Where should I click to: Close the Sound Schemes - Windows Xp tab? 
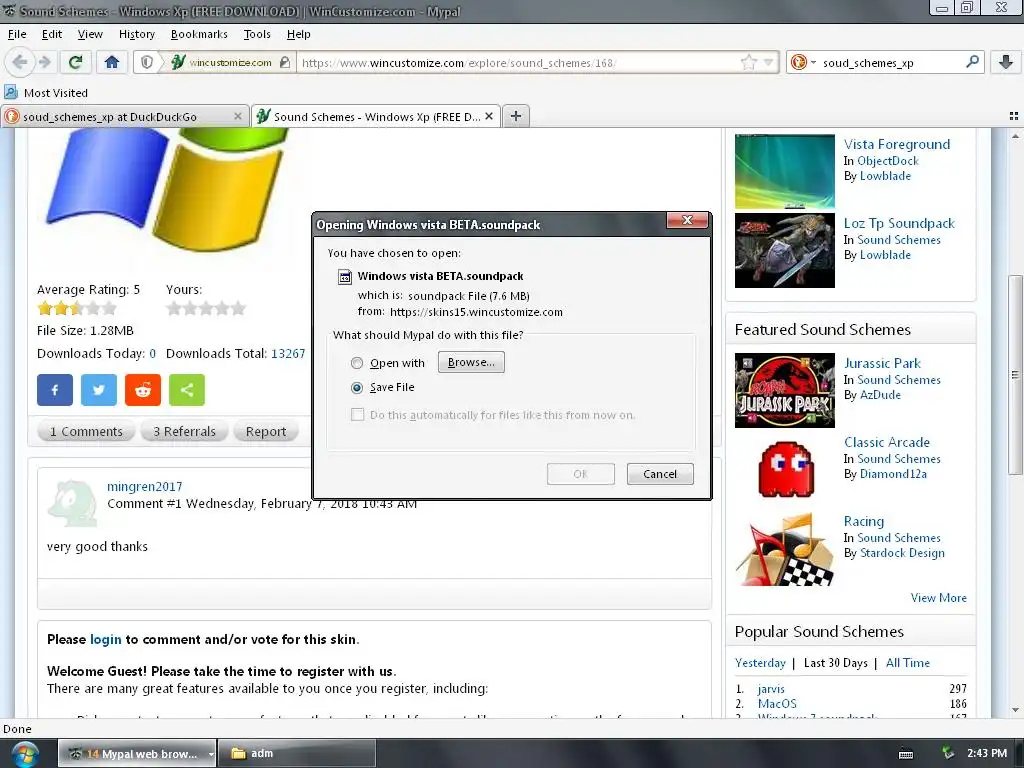coord(489,116)
